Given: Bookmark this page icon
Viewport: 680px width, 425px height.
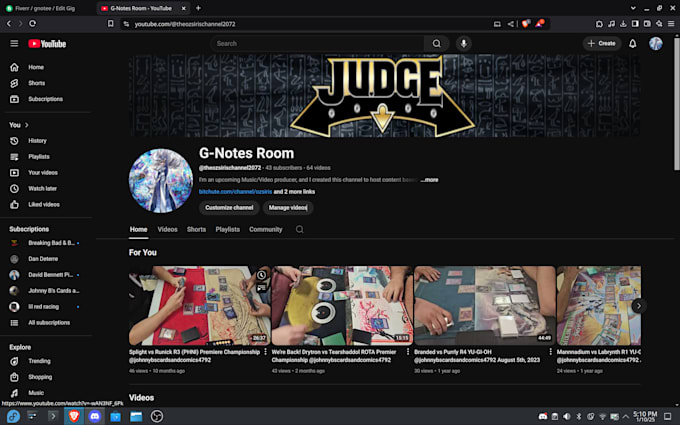Looking at the screenshot, I should (x=111, y=23).
